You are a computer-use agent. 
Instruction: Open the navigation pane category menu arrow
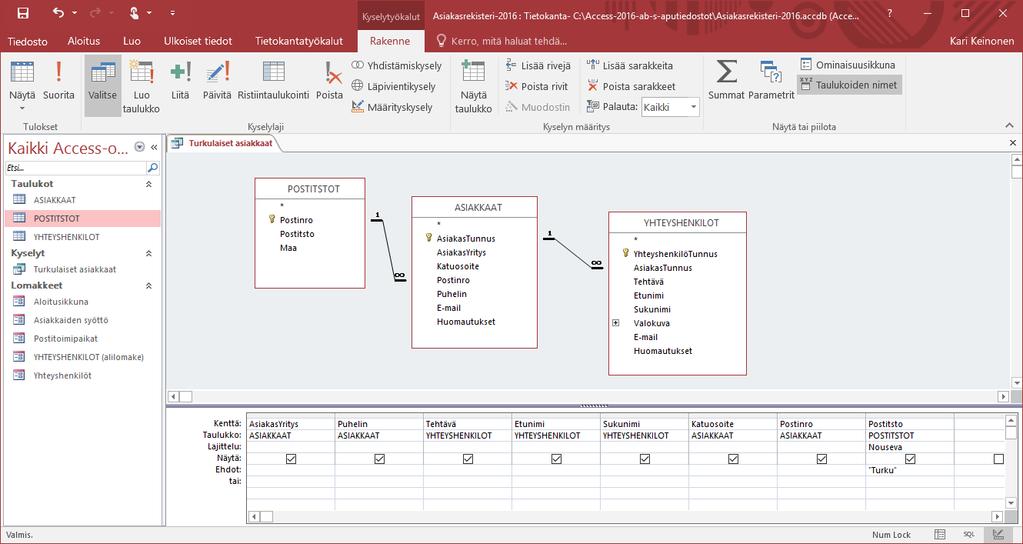(x=139, y=147)
